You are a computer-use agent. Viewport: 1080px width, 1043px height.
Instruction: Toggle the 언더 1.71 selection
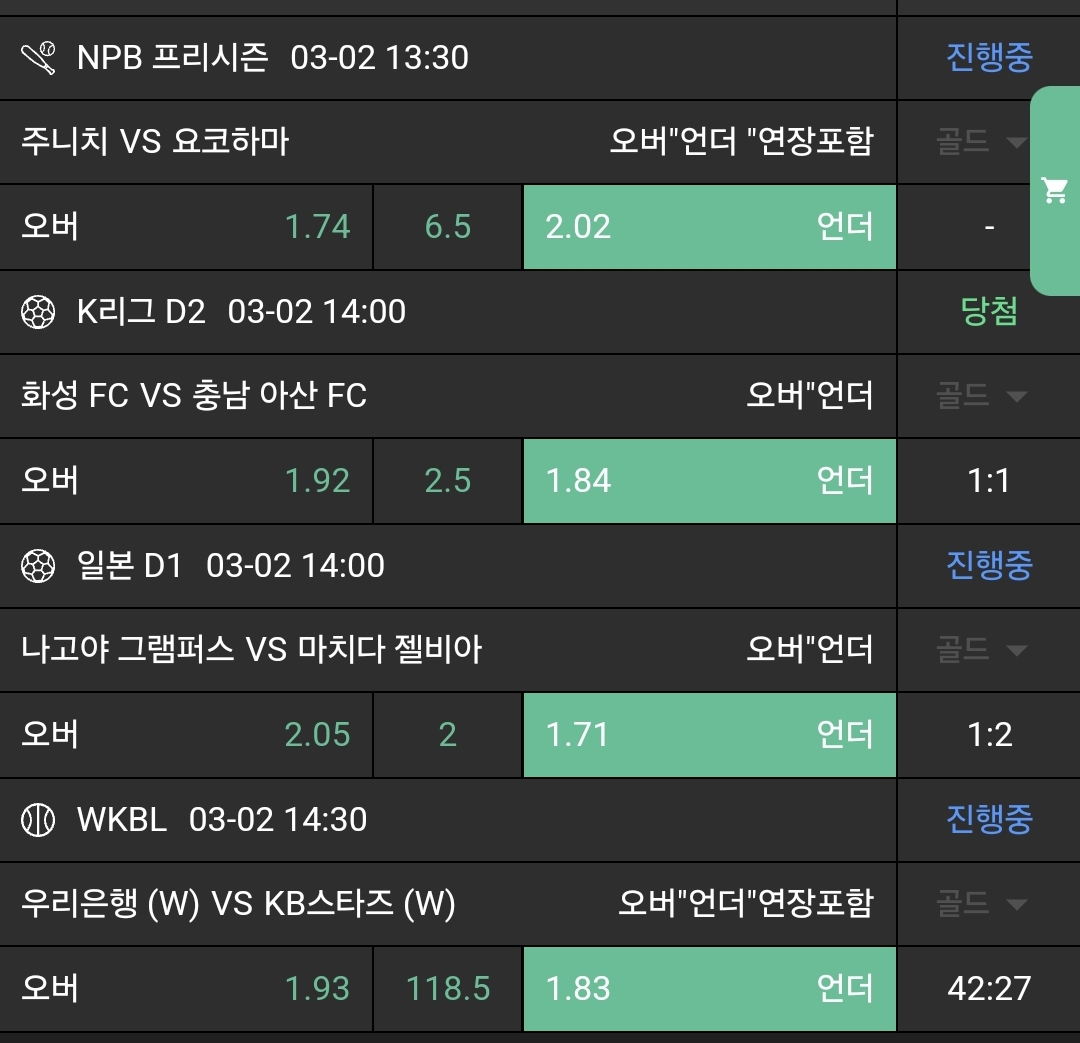(x=709, y=735)
